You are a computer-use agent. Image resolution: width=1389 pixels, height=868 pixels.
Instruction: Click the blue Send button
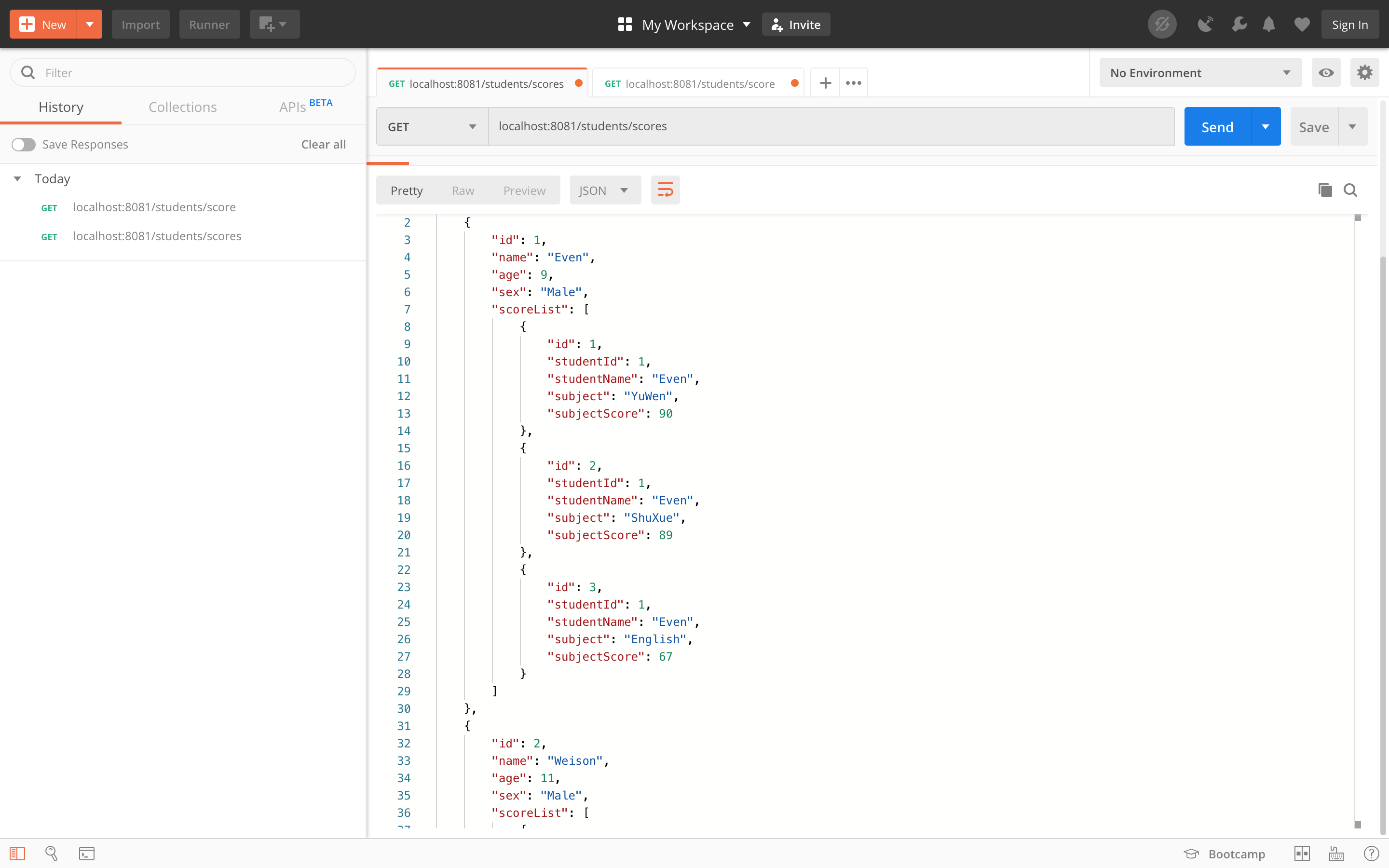point(1217,127)
